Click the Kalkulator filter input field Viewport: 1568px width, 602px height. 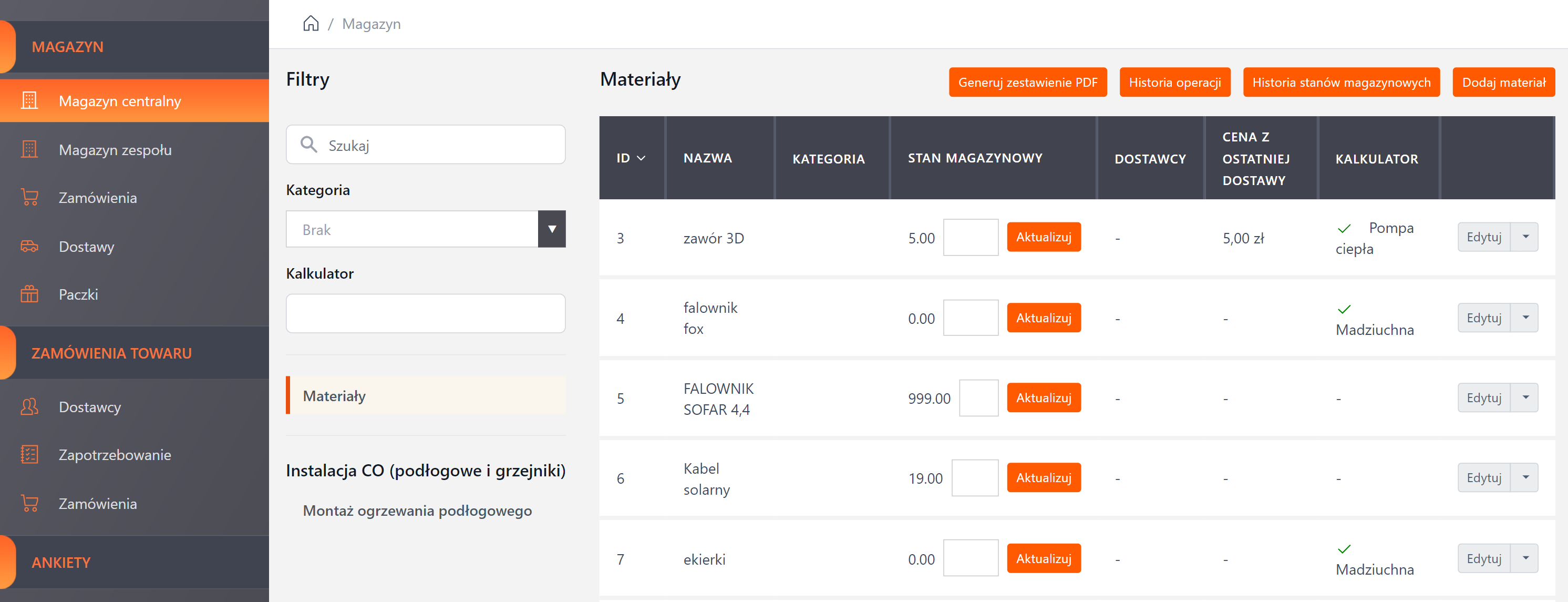click(426, 313)
